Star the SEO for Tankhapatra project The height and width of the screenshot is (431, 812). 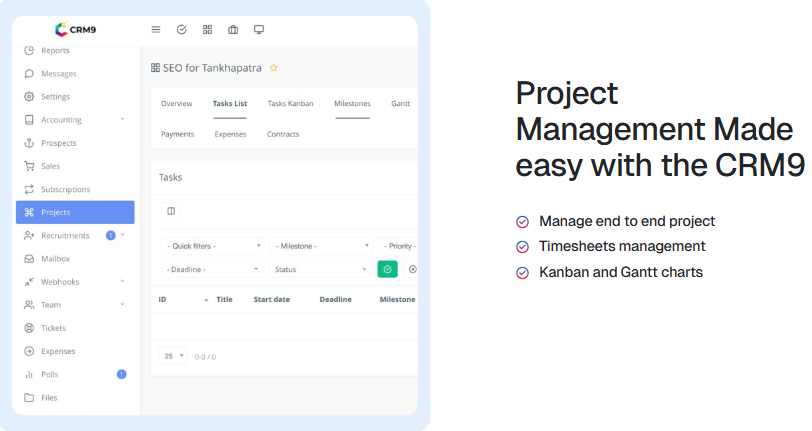pos(274,68)
